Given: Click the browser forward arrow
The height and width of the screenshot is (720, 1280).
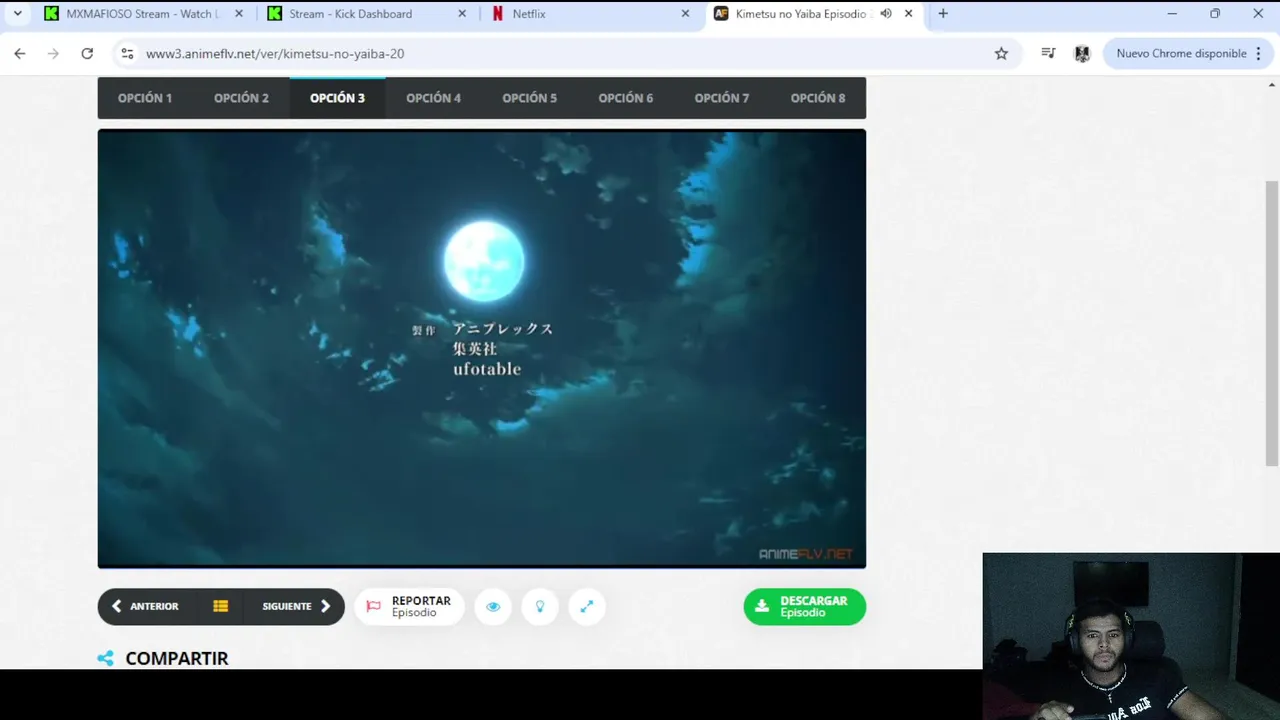Looking at the screenshot, I should tap(53, 54).
